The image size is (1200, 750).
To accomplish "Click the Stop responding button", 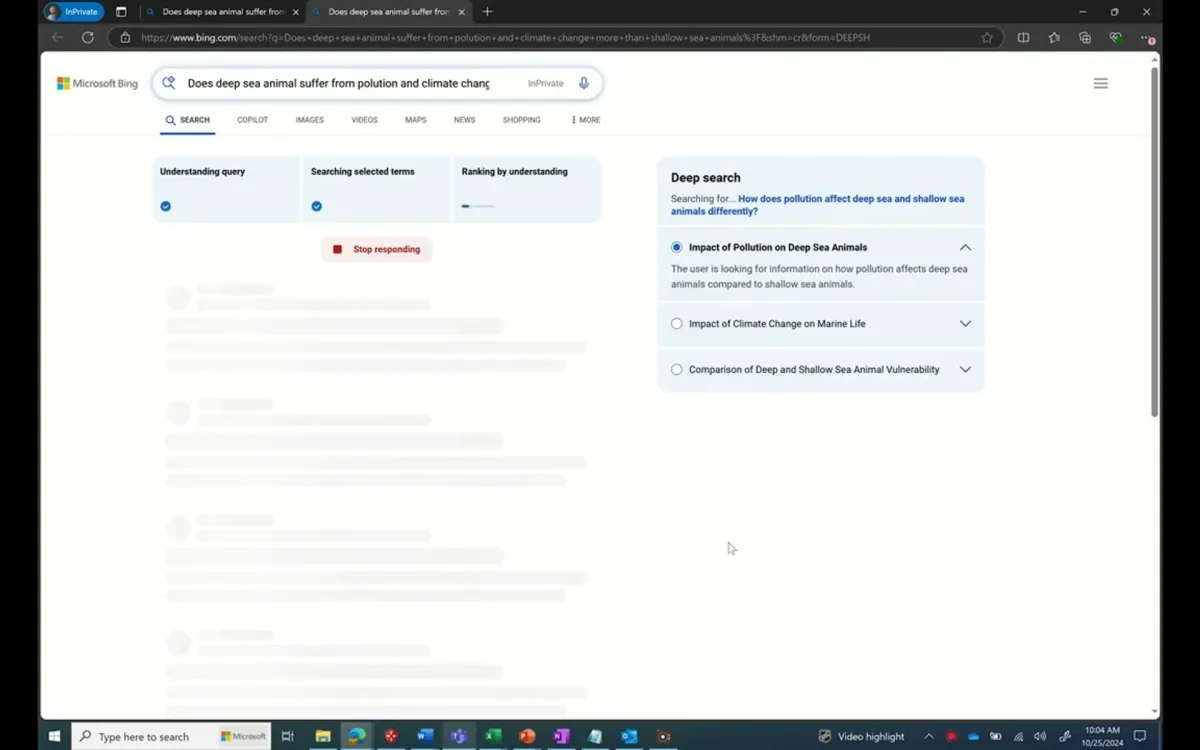I will 376,248.
